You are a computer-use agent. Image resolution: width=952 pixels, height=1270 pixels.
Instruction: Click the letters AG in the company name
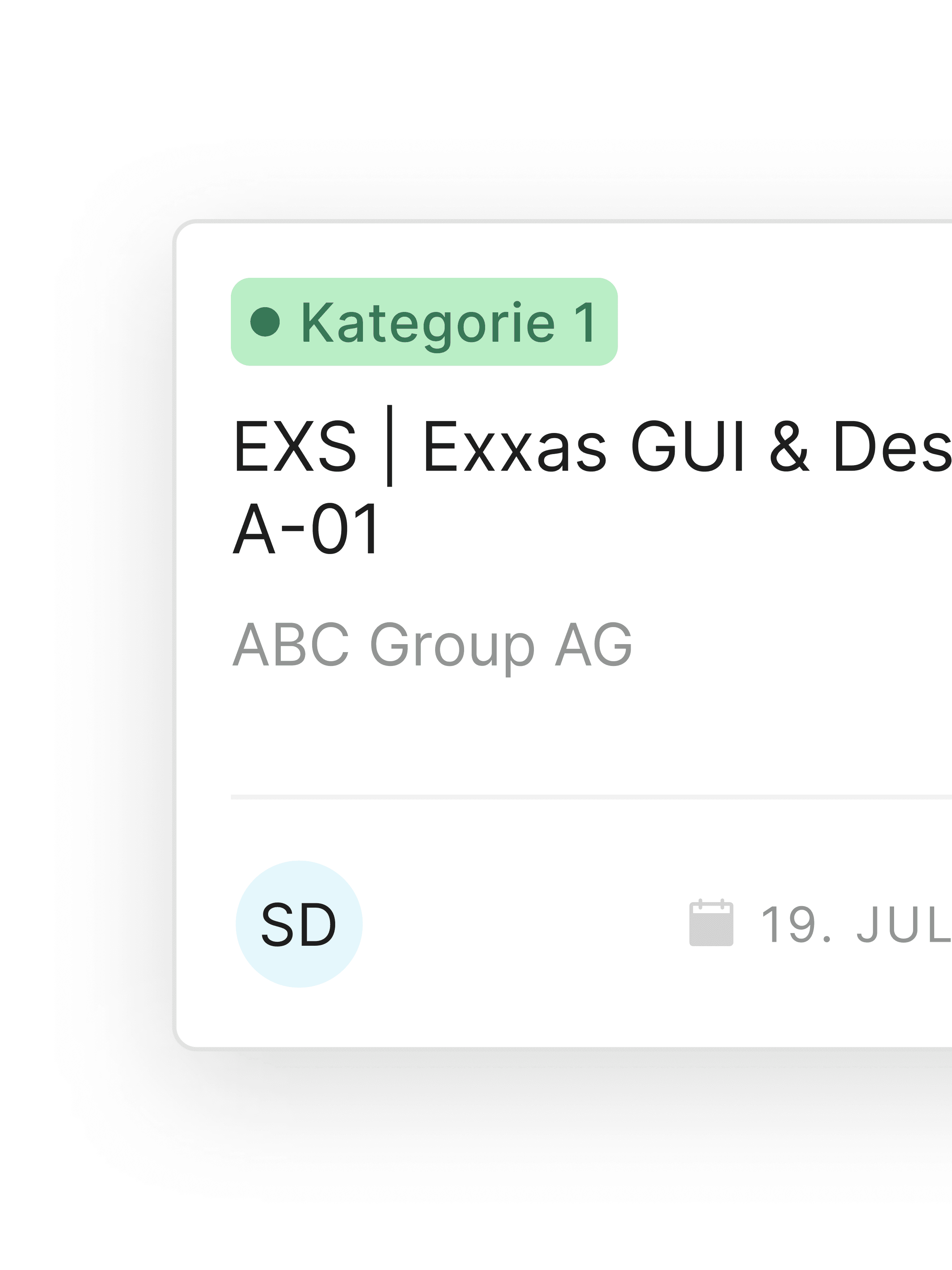click(x=593, y=645)
